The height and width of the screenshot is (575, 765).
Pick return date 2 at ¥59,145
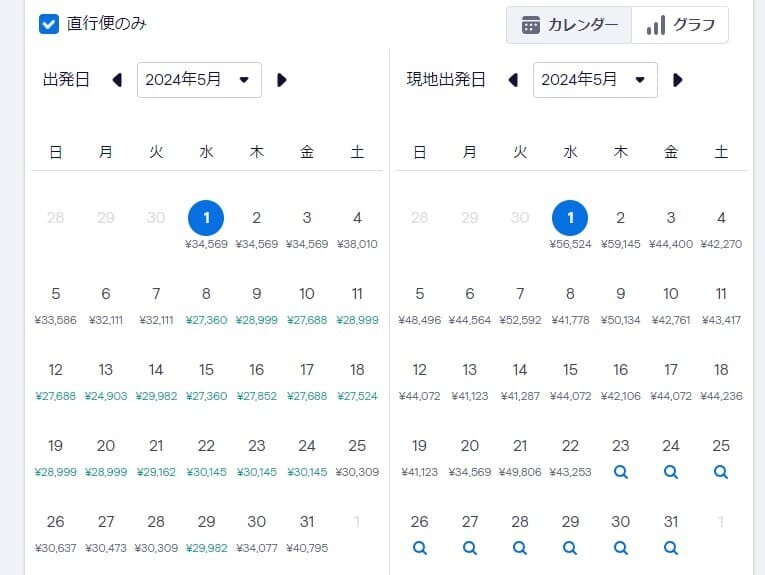pyautogui.click(x=621, y=230)
